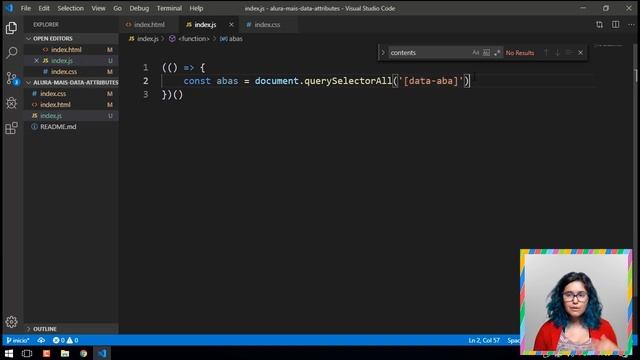Click the red app icon in taskbar
Image resolution: width=640 pixels, height=360 pixels.
tap(46, 353)
